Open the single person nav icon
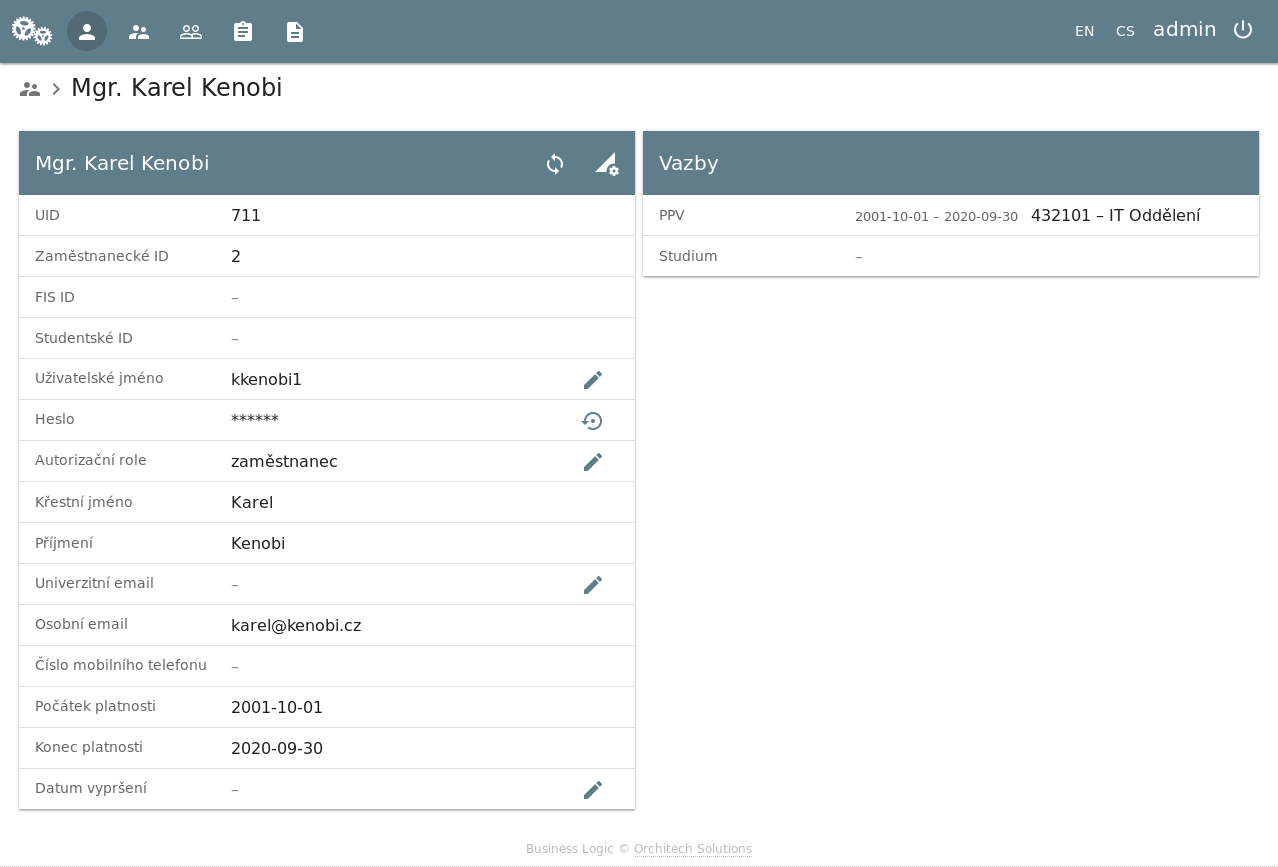The width and height of the screenshot is (1278, 867). 87,31
